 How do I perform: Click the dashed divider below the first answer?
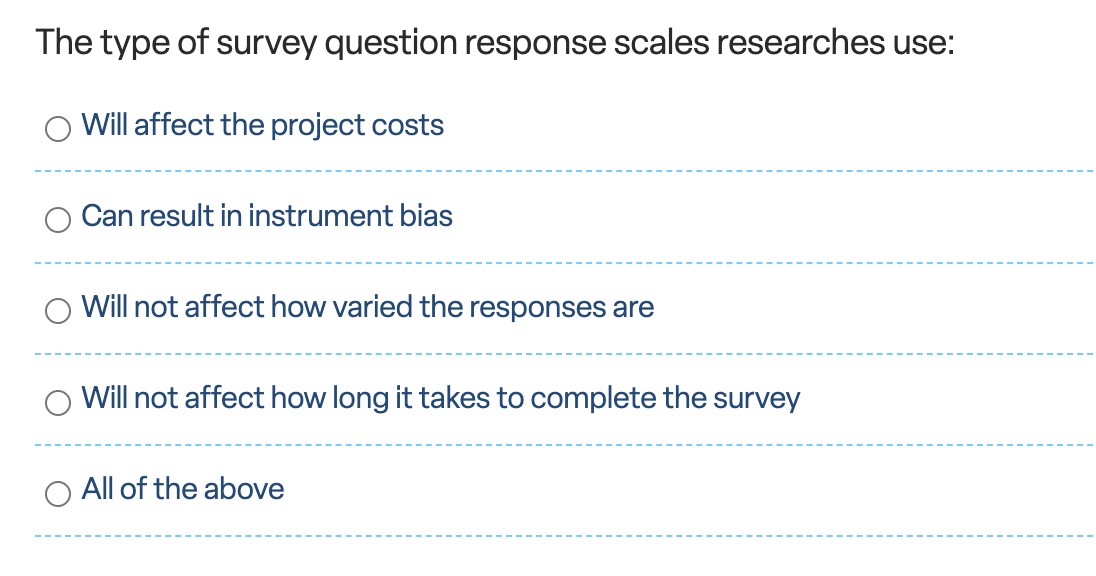click(x=548, y=172)
